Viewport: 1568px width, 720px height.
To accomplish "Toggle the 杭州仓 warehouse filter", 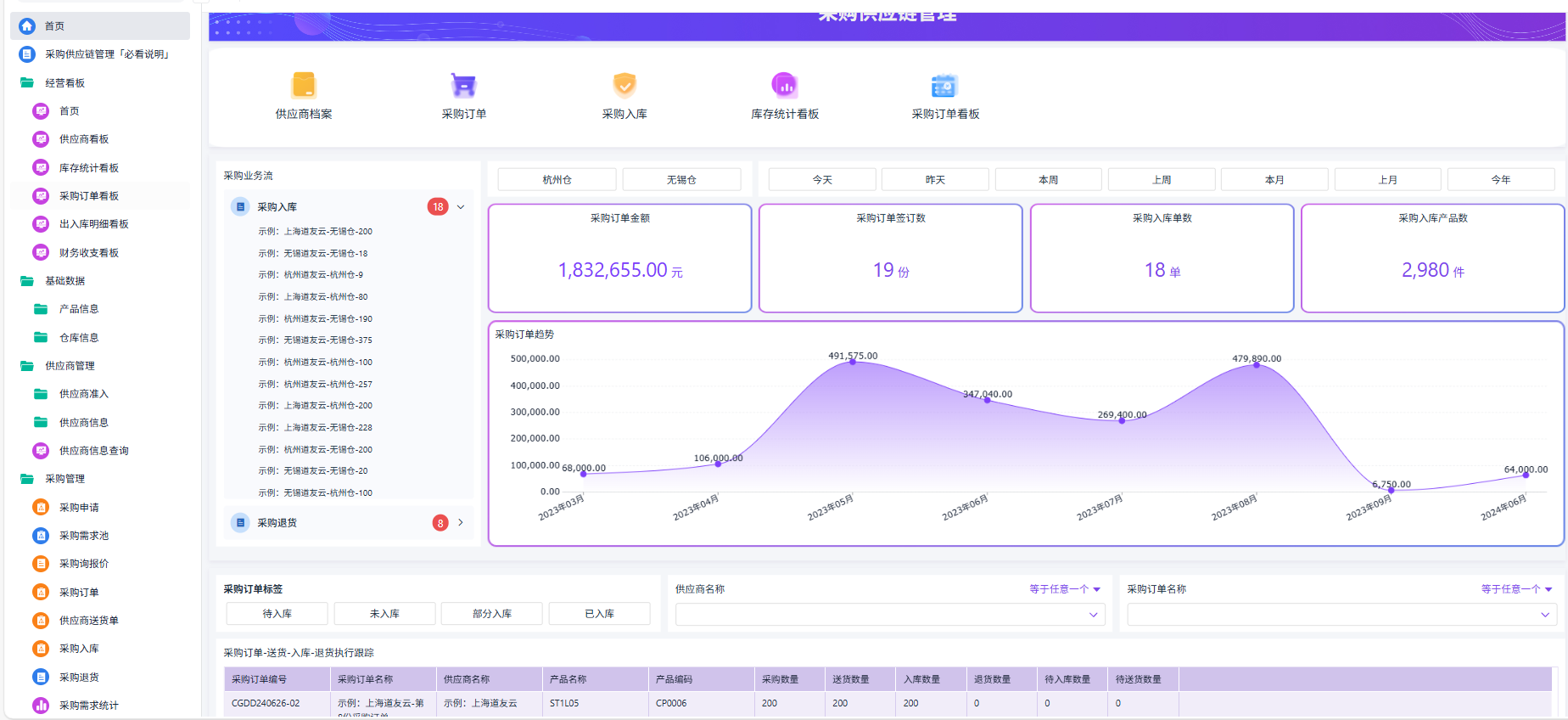I will point(557,180).
